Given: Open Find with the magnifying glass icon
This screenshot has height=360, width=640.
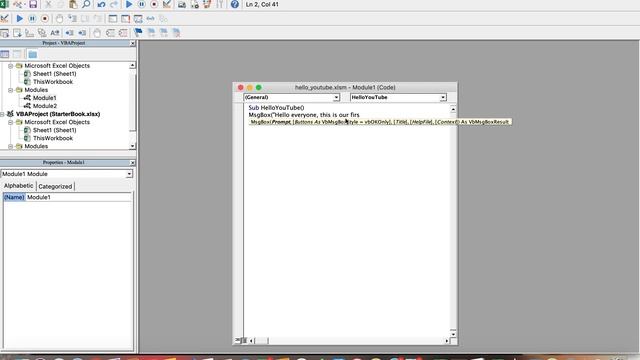Looking at the screenshot, I should tap(86, 4).
